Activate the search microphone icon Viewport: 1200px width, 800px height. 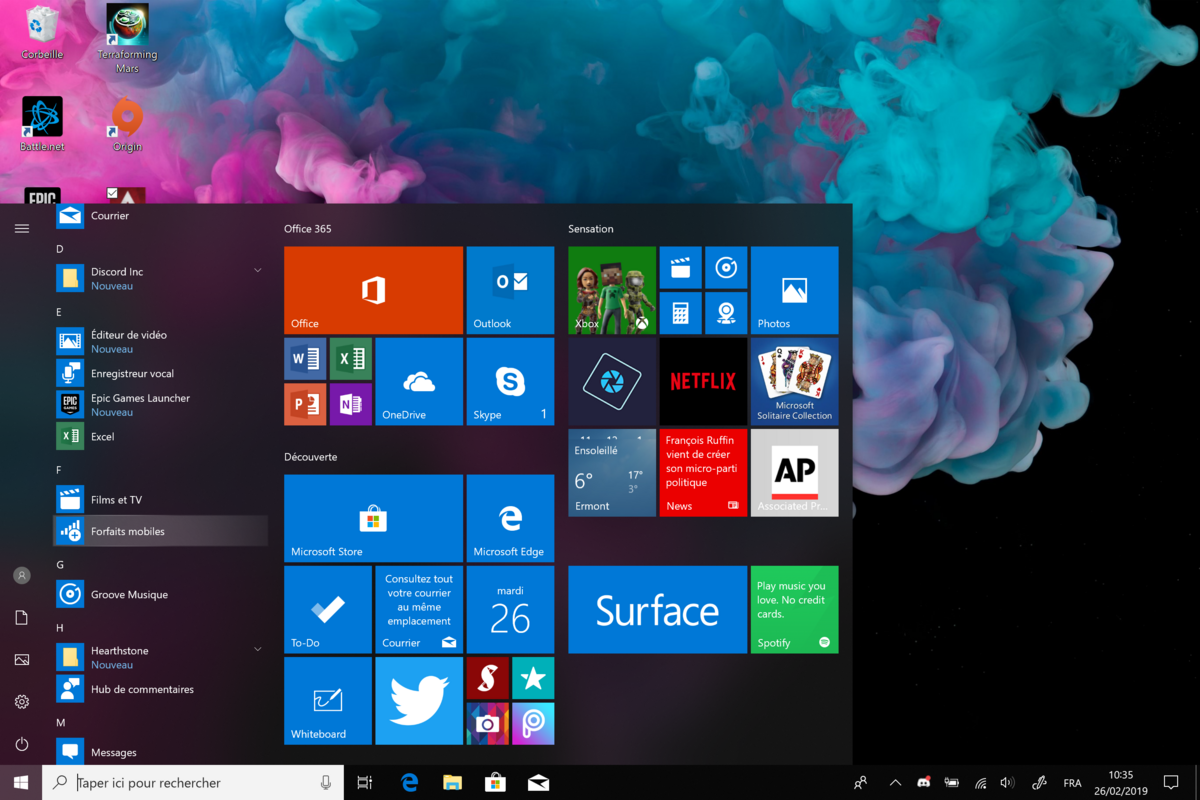click(x=326, y=783)
